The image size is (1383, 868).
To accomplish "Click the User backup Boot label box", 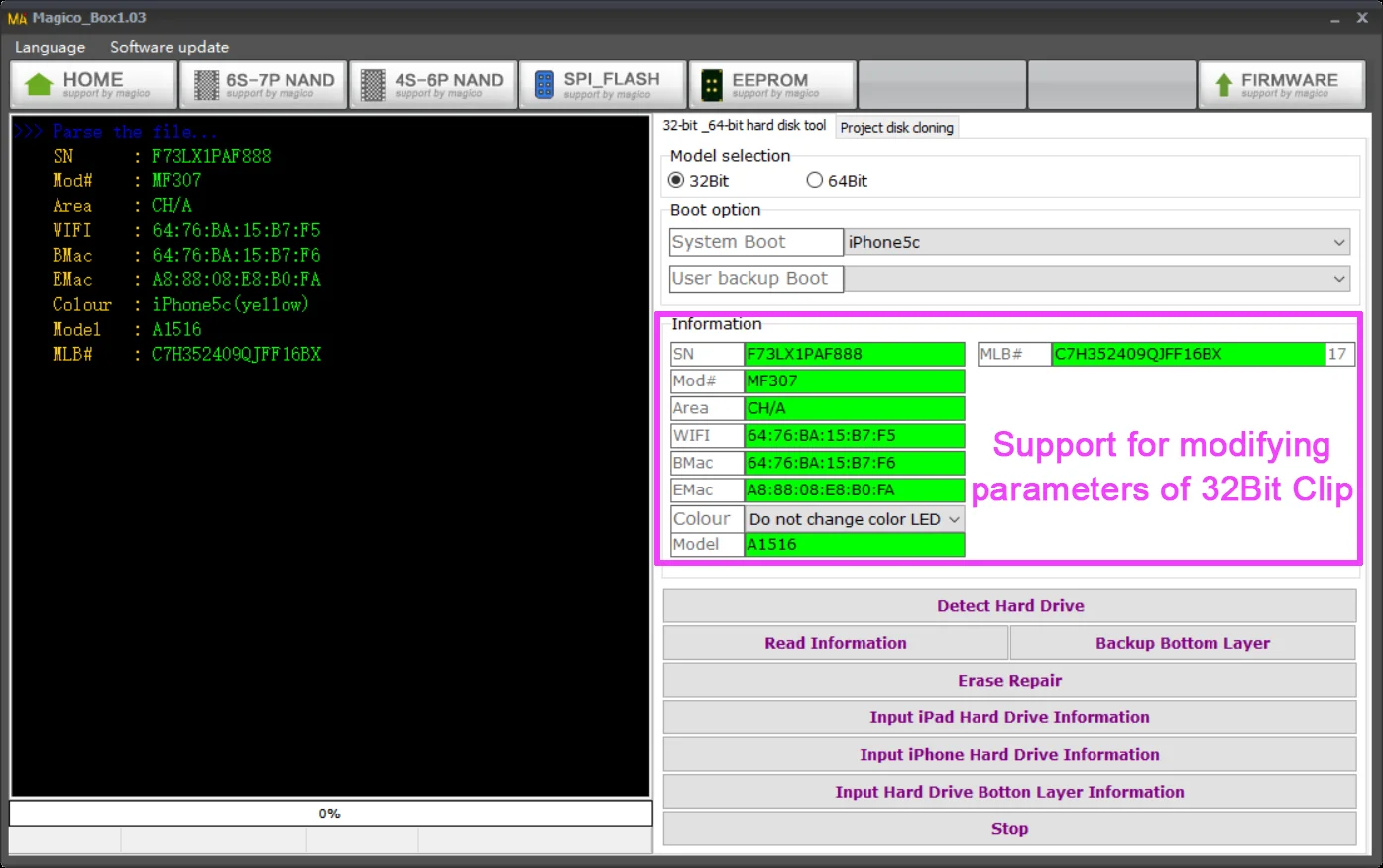I will (x=756, y=279).
